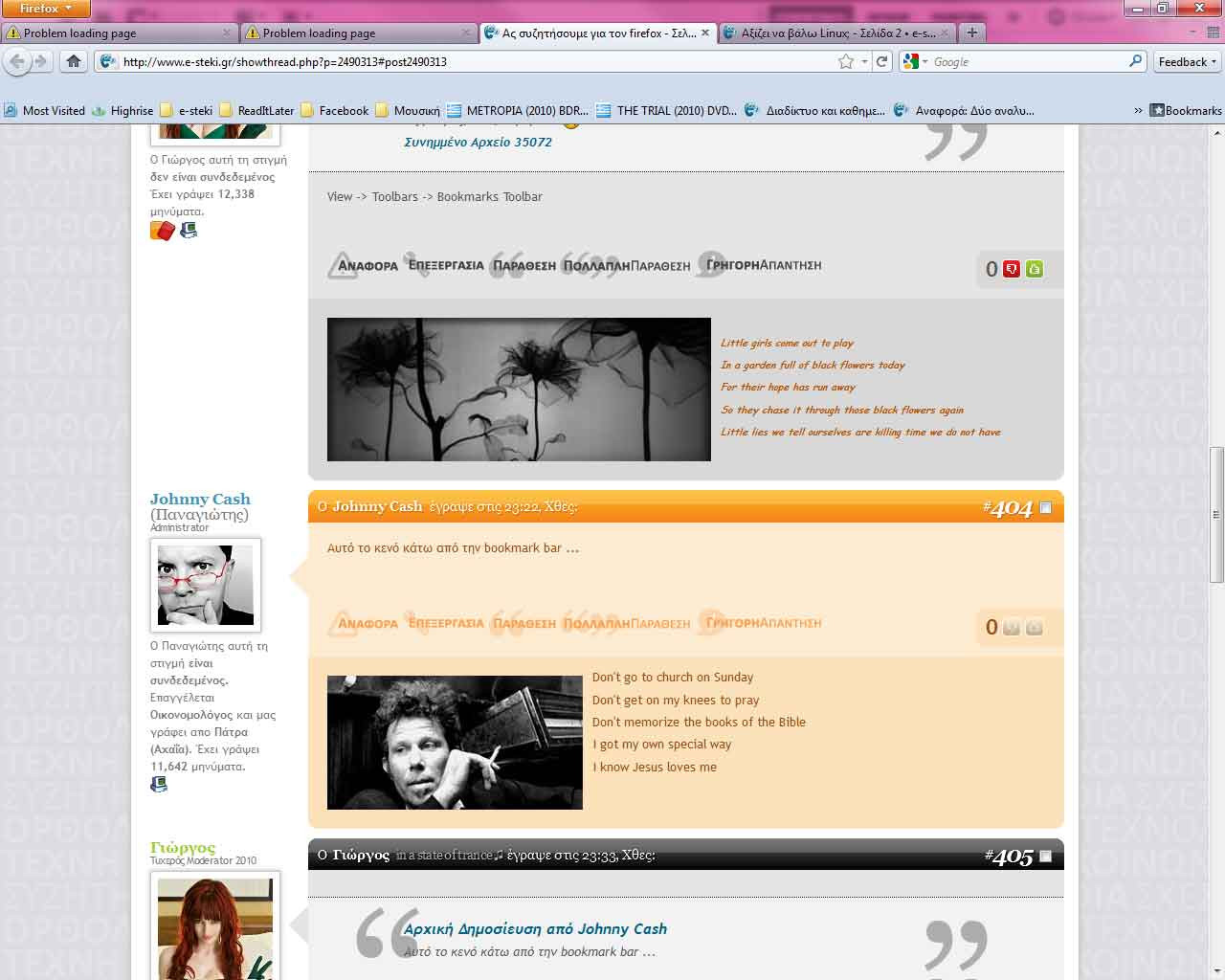Click Επεξεργασία in post #404
Image resolution: width=1225 pixels, height=980 pixels.
tap(445, 623)
